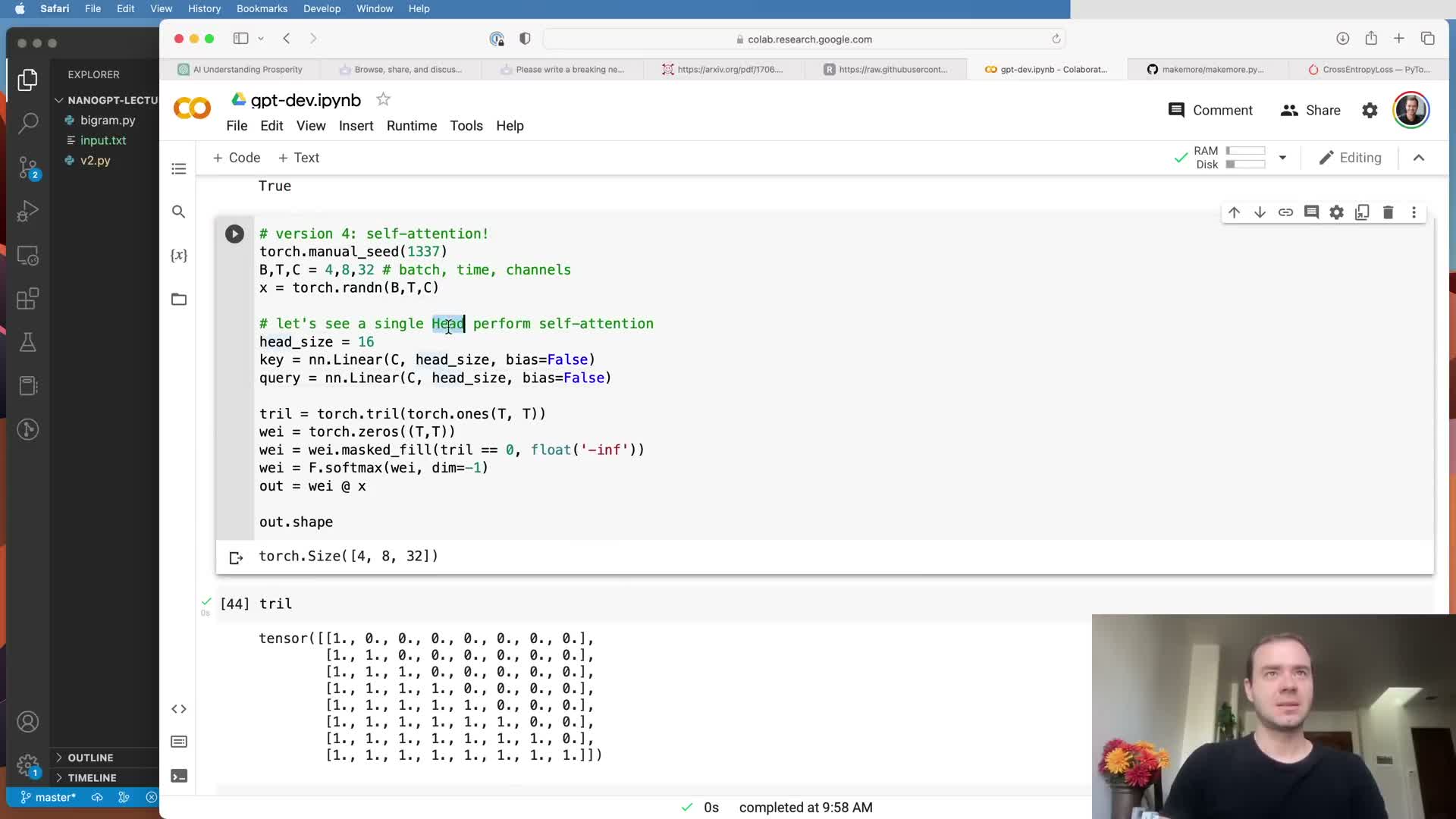Expand the OUTLINE section
Viewport: 1456px width, 819px height.
pos(90,758)
